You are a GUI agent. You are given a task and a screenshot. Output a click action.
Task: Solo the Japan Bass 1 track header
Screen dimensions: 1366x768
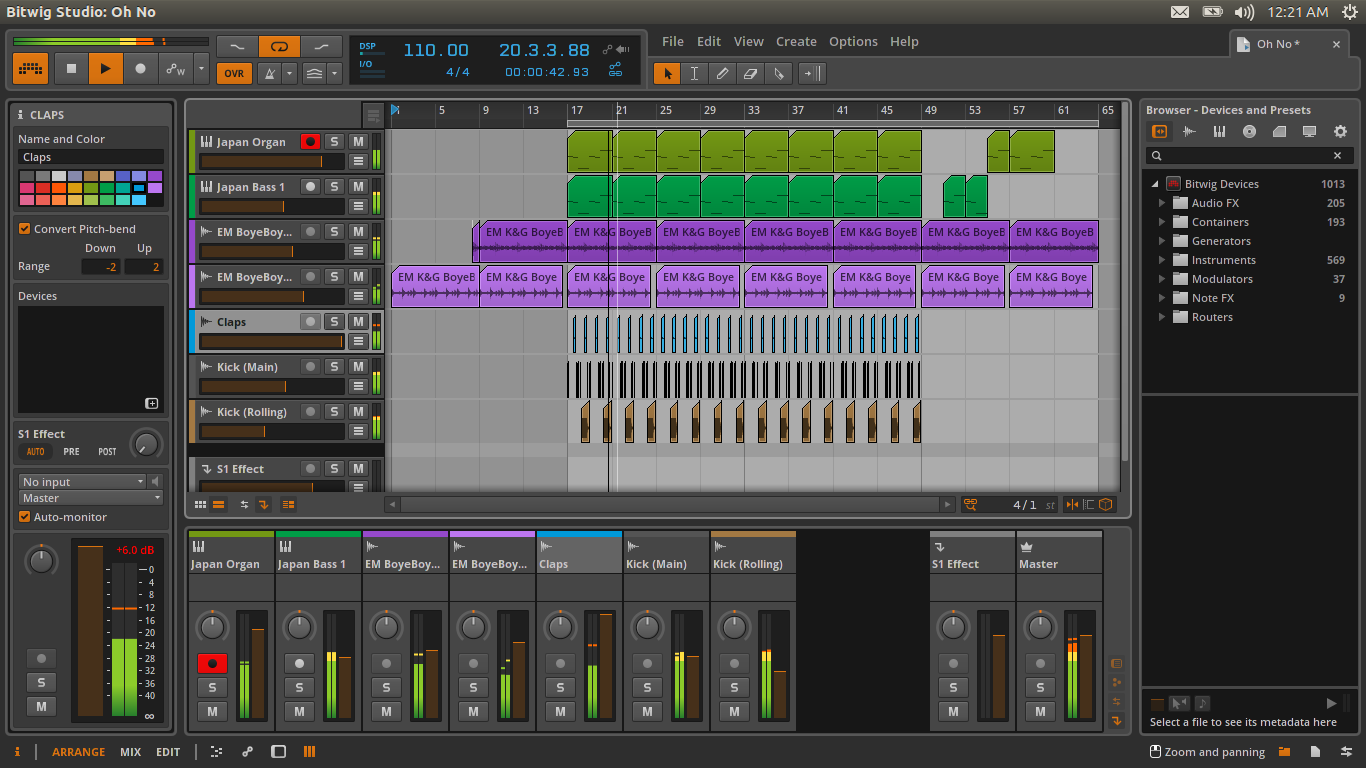(x=334, y=187)
